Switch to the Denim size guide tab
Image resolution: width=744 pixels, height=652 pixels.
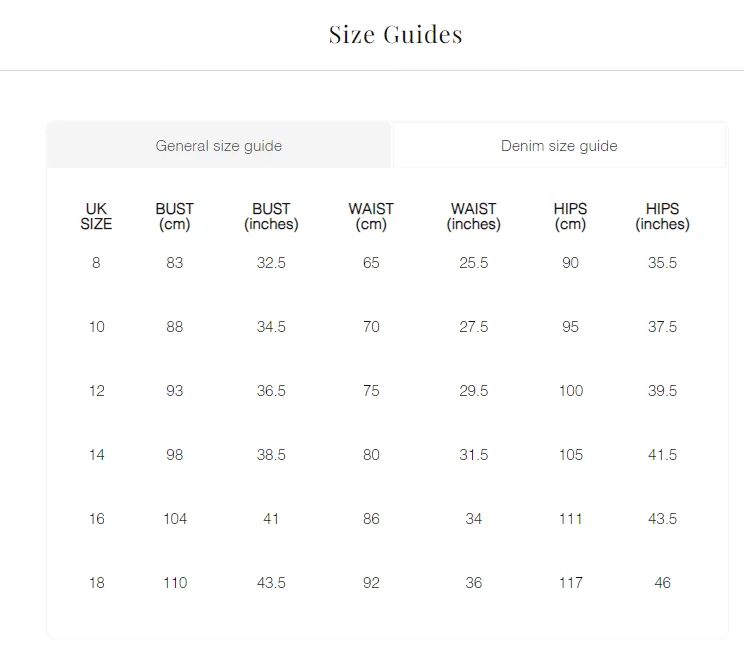pos(559,145)
